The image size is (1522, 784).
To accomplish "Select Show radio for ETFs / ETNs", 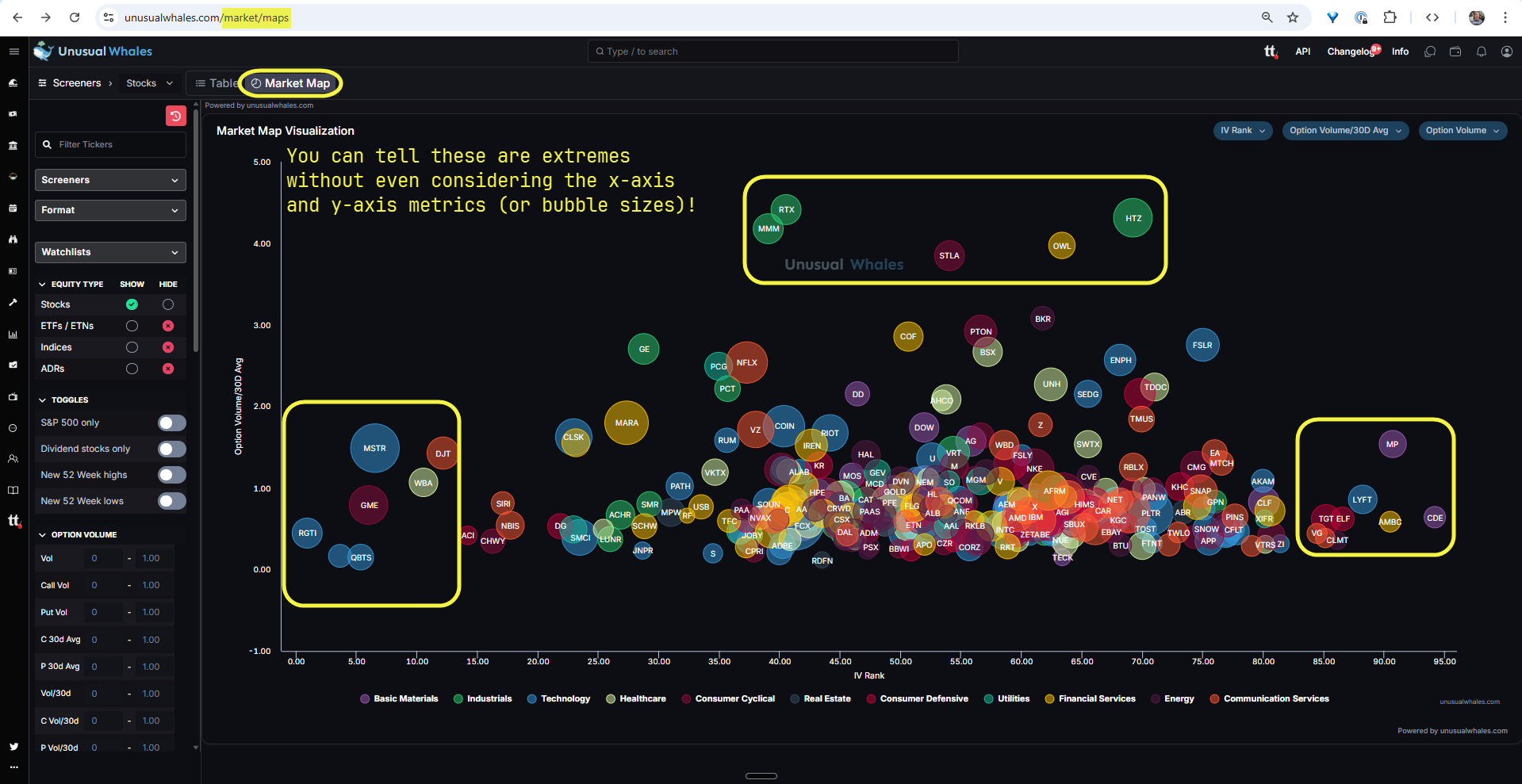I will [x=132, y=326].
